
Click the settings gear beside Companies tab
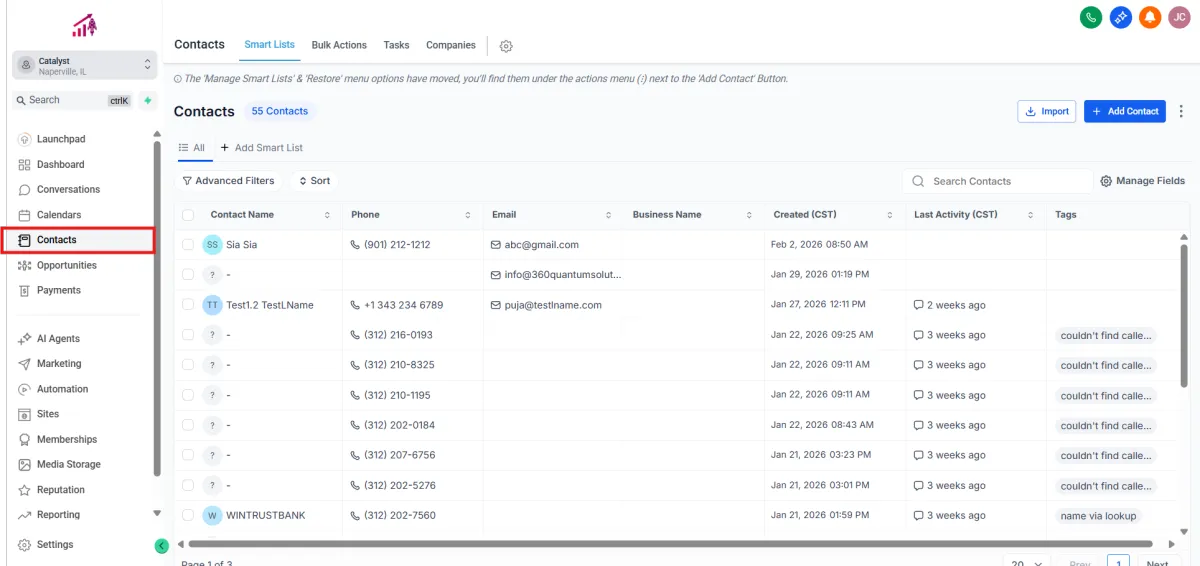506,46
